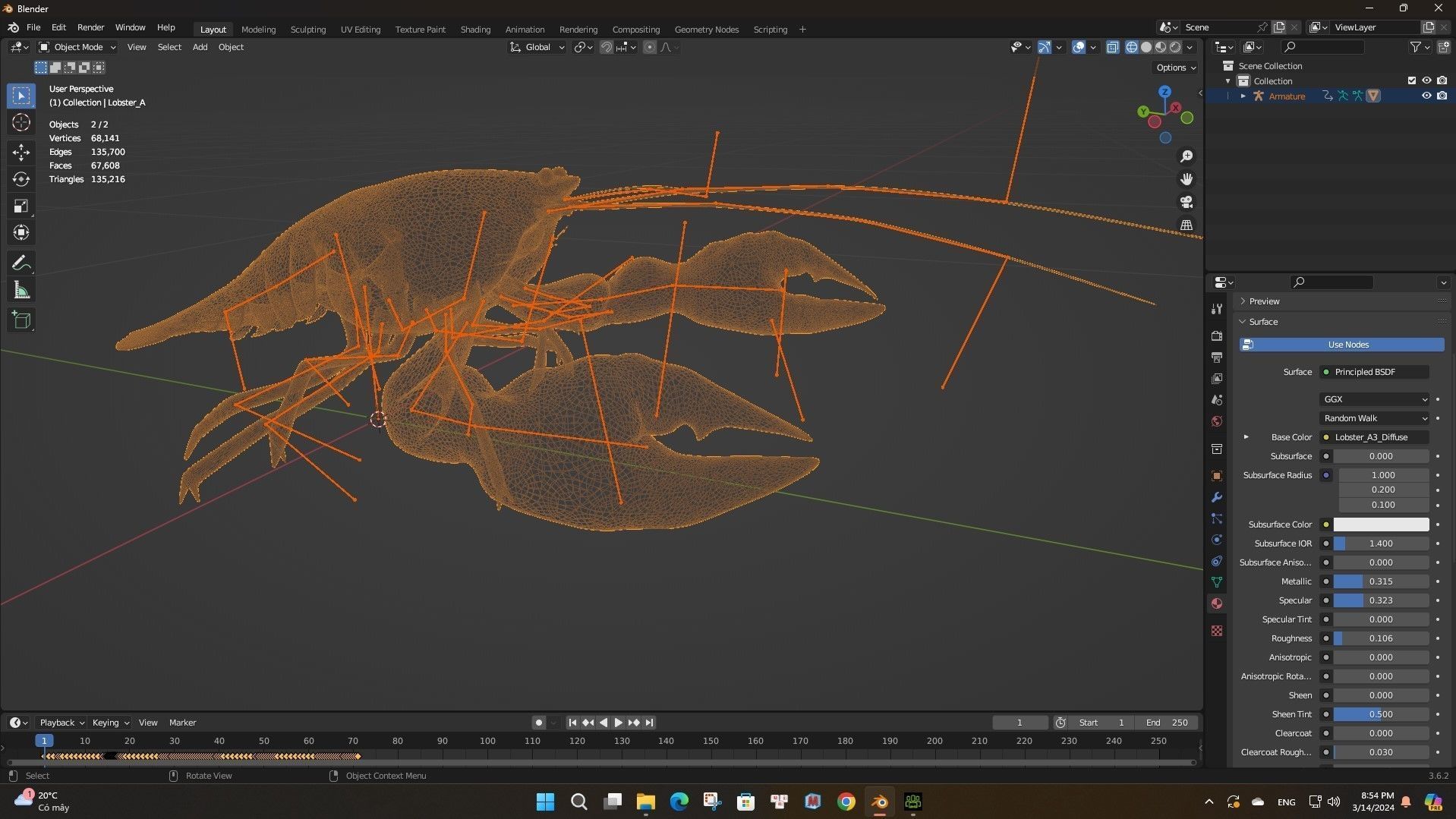Switch to the Shading workspace tab
1456x819 pixels.
pyautogui.click(x=475, y=30)
